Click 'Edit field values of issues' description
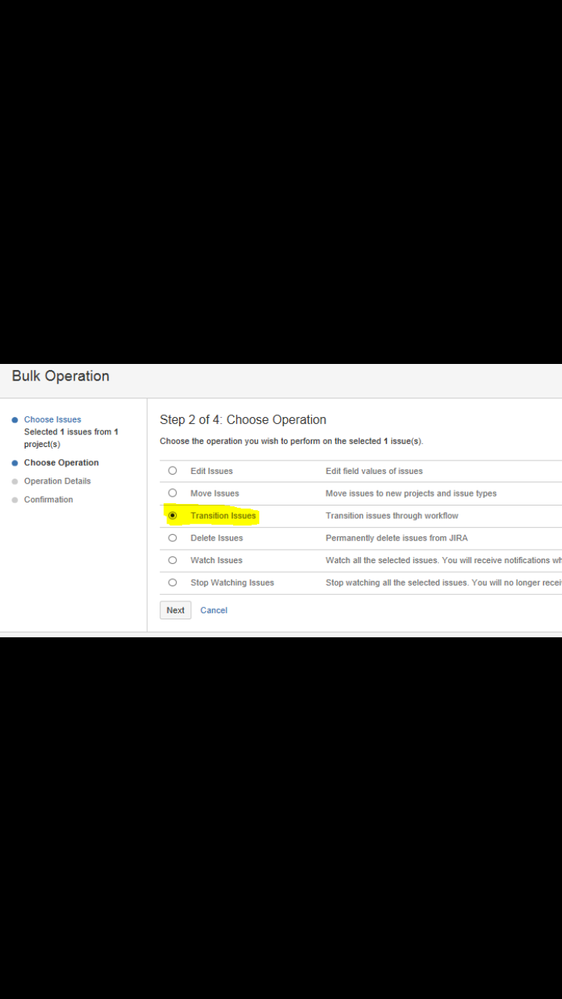Image resolution: width=562 pixels, height=999 pixels. (x=374, y=471)
